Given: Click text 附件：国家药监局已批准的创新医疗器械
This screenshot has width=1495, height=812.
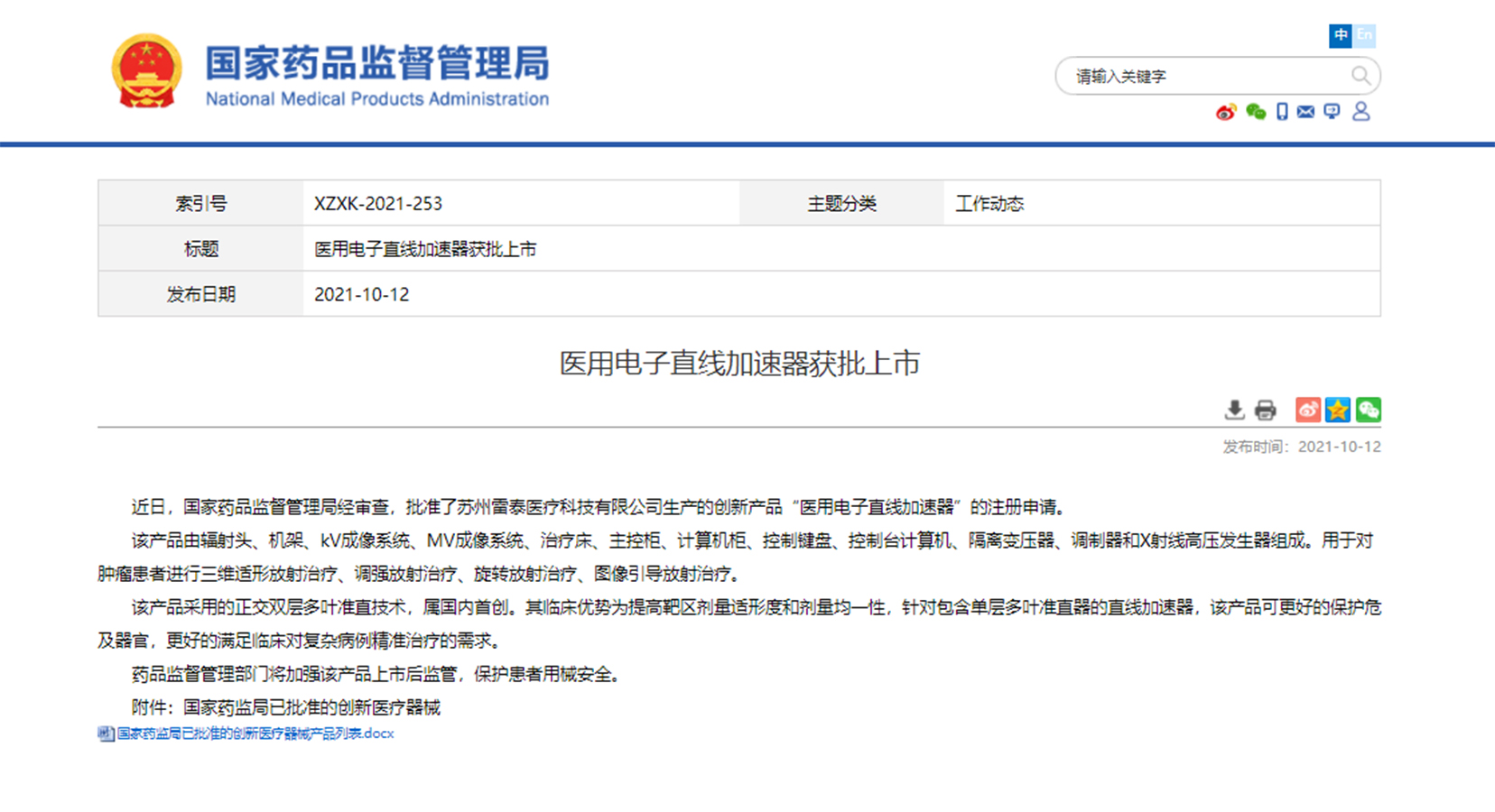Looking at the screenshot, I should tap(285, 707).
